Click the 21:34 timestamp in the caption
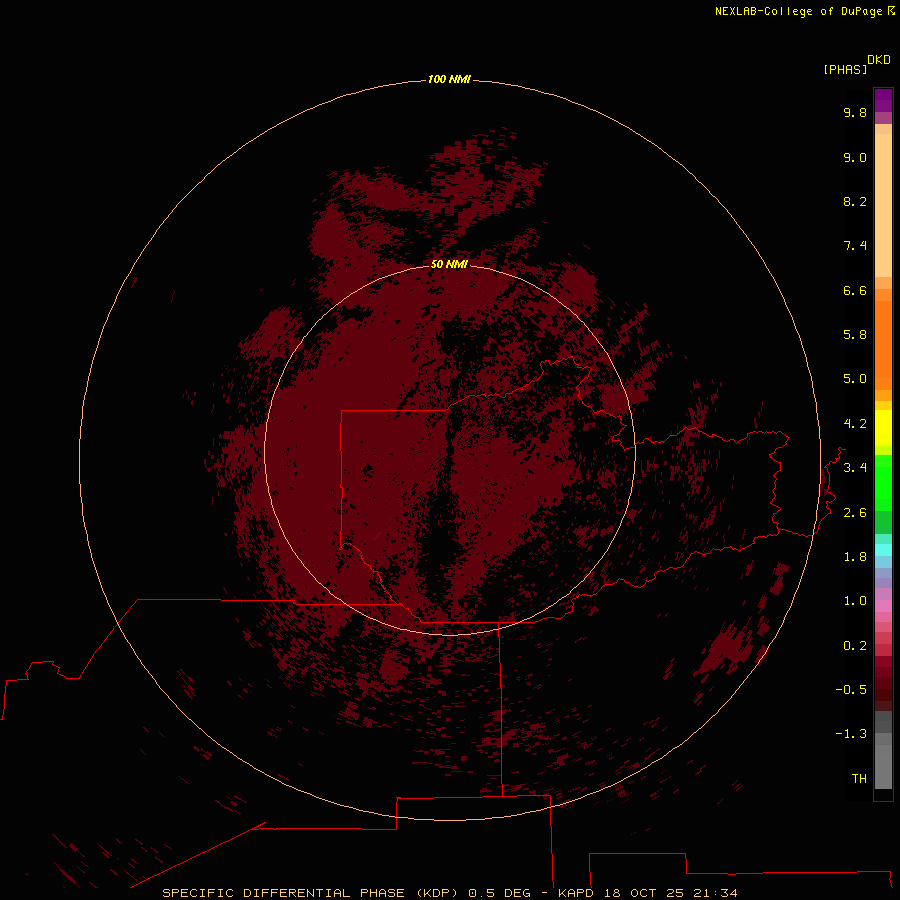Screen dimensions: 900x900 point(715,893)
